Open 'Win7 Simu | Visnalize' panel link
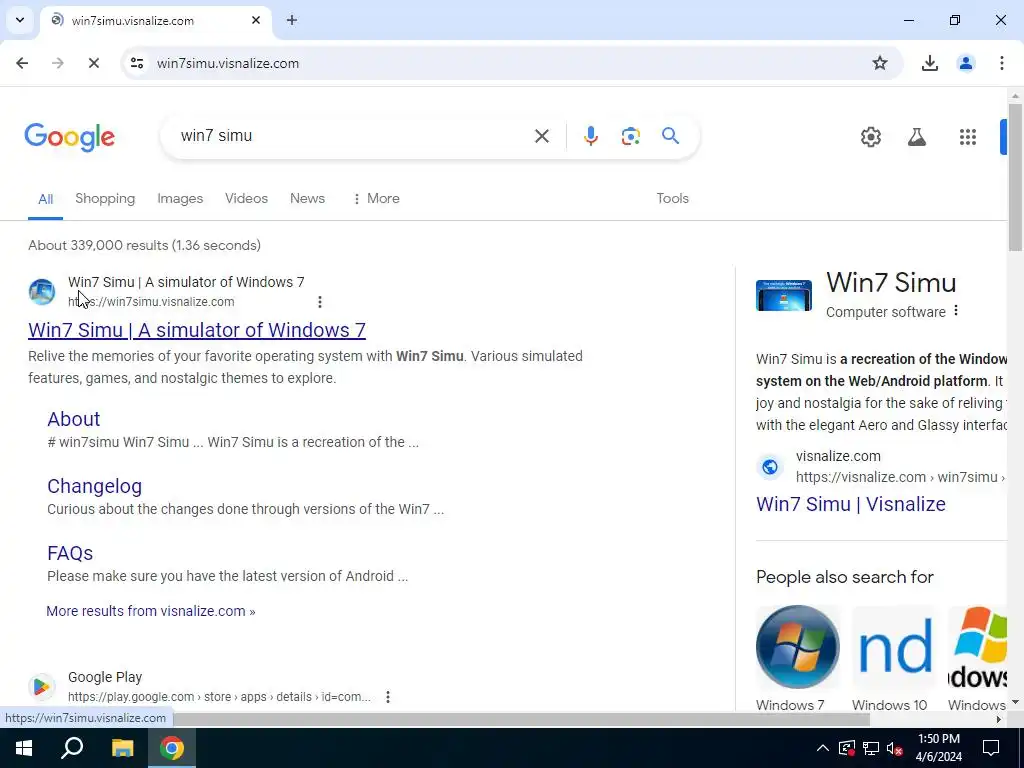The image size is (1024, 768). pos(850,504)
